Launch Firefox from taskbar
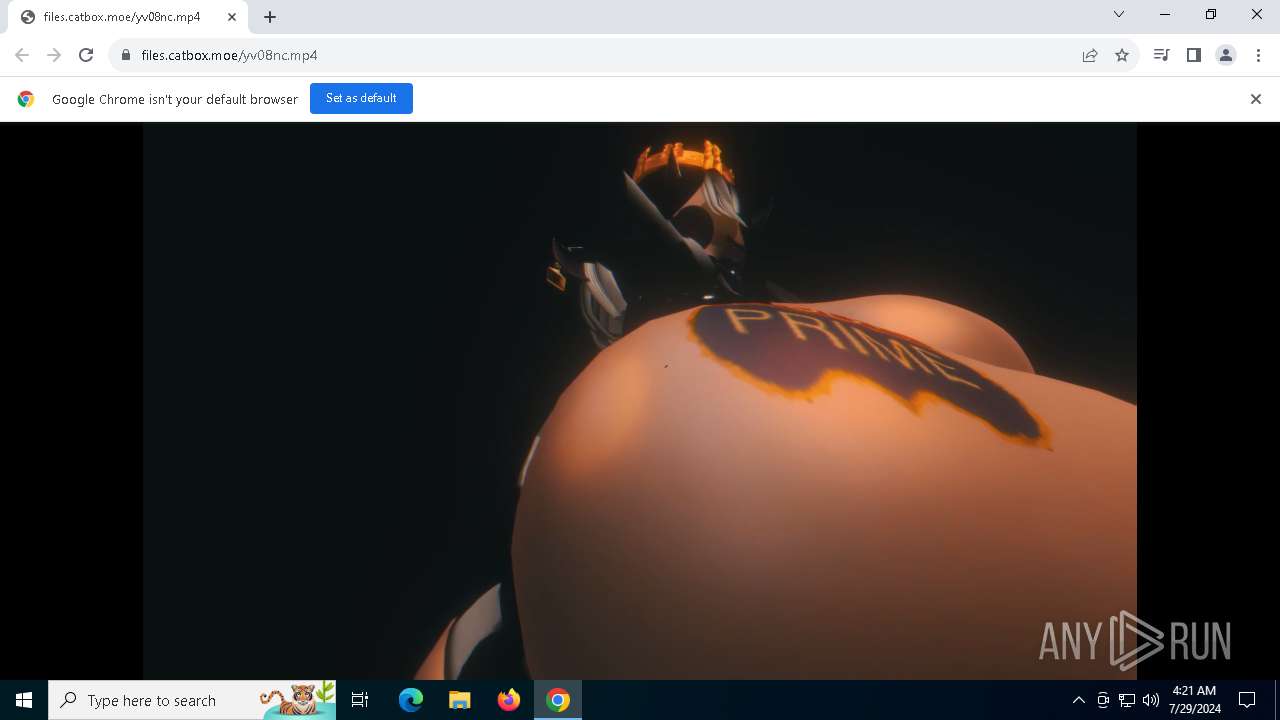 tap(509, 700)
